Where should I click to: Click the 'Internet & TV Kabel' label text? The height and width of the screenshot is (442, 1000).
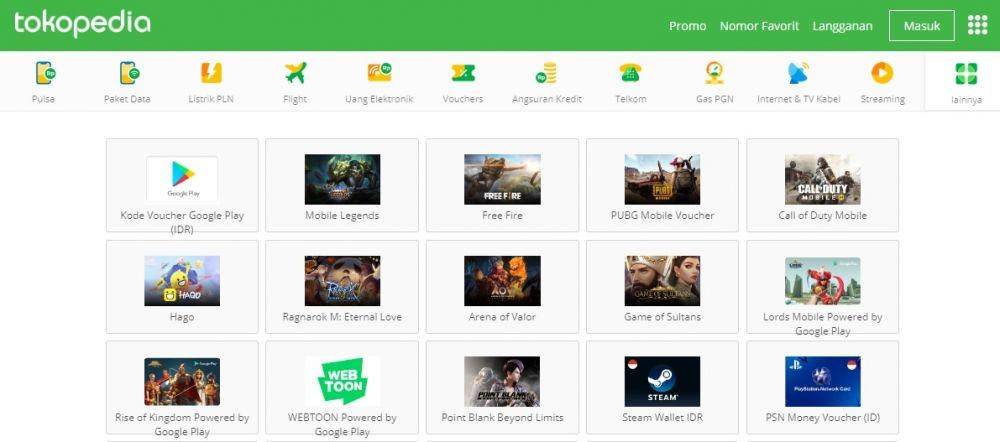click(799, 99)
